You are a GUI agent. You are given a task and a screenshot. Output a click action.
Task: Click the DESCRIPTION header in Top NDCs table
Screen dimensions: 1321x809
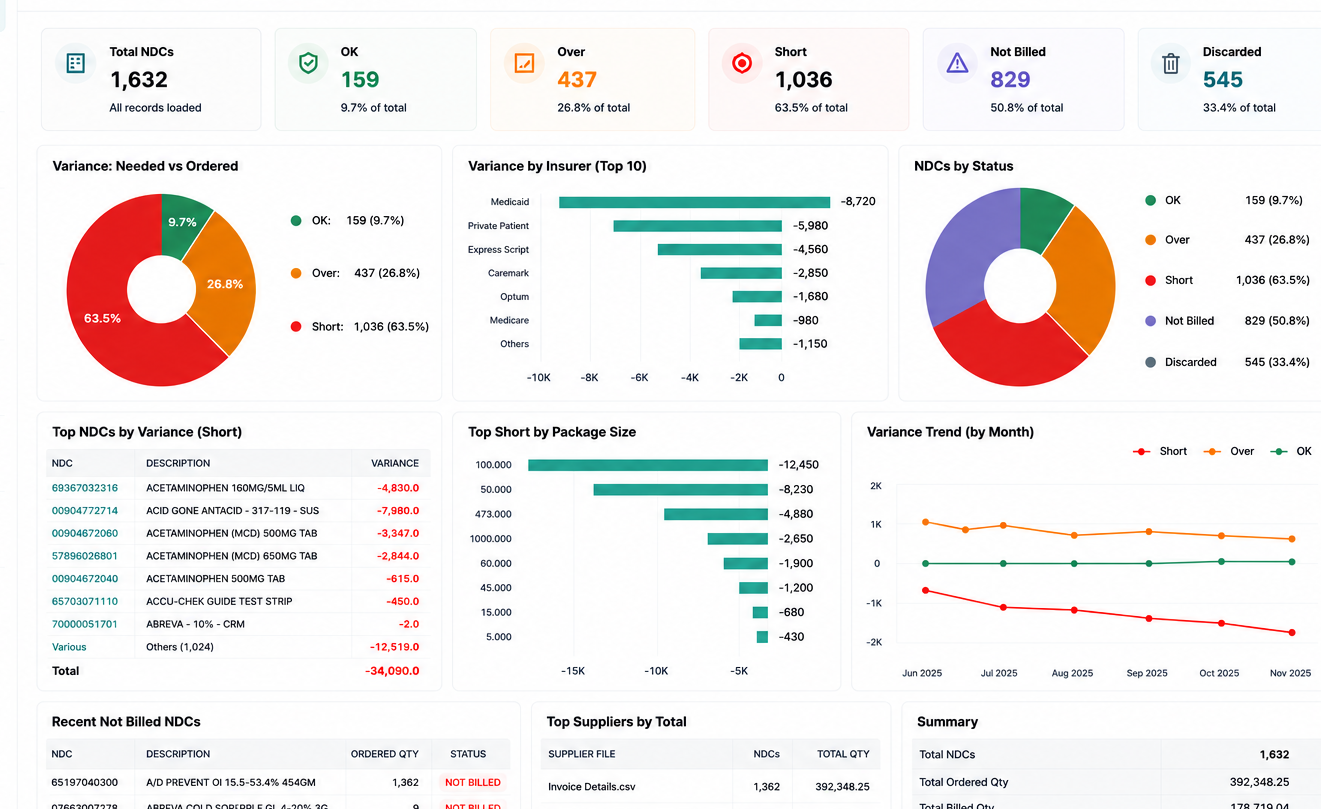coord(178,463)
